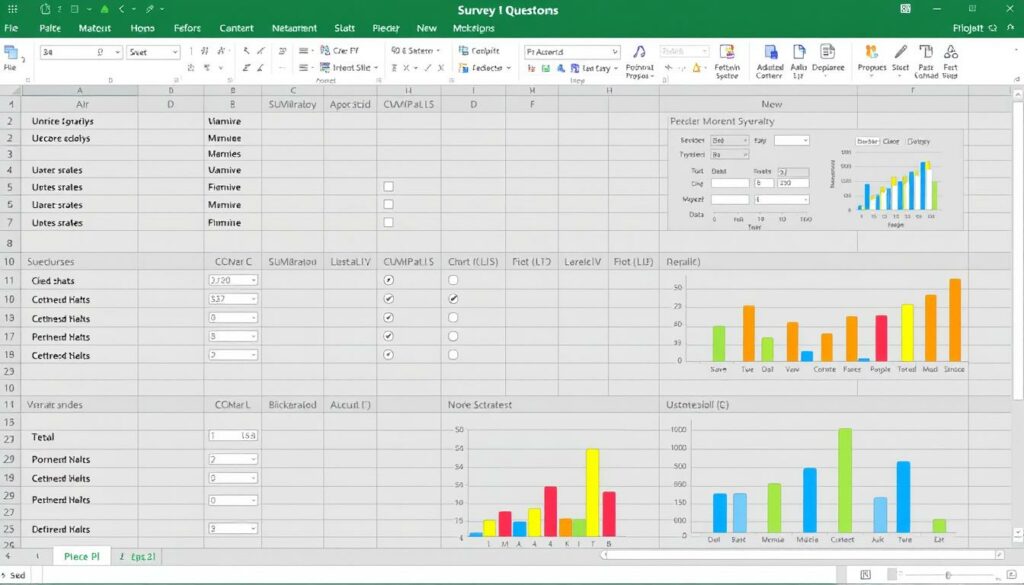This screenshot has width=1024, height=585.
Task: Click the Polhoral Propos music-note icon
Action: coord(639,52)
